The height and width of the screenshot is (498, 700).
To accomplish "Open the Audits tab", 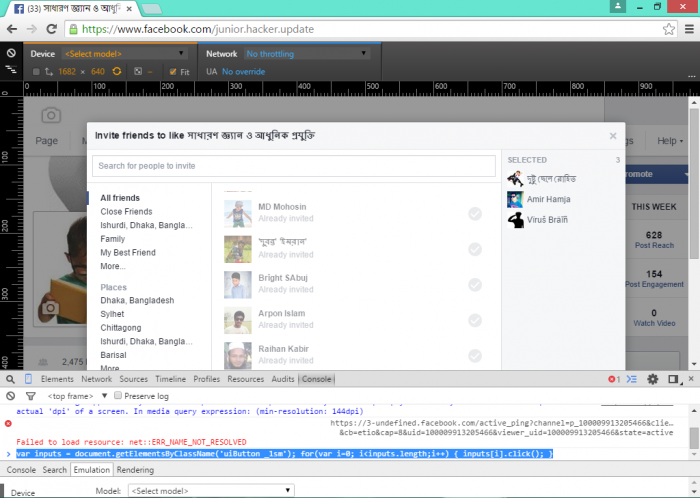I will [283, 379].
